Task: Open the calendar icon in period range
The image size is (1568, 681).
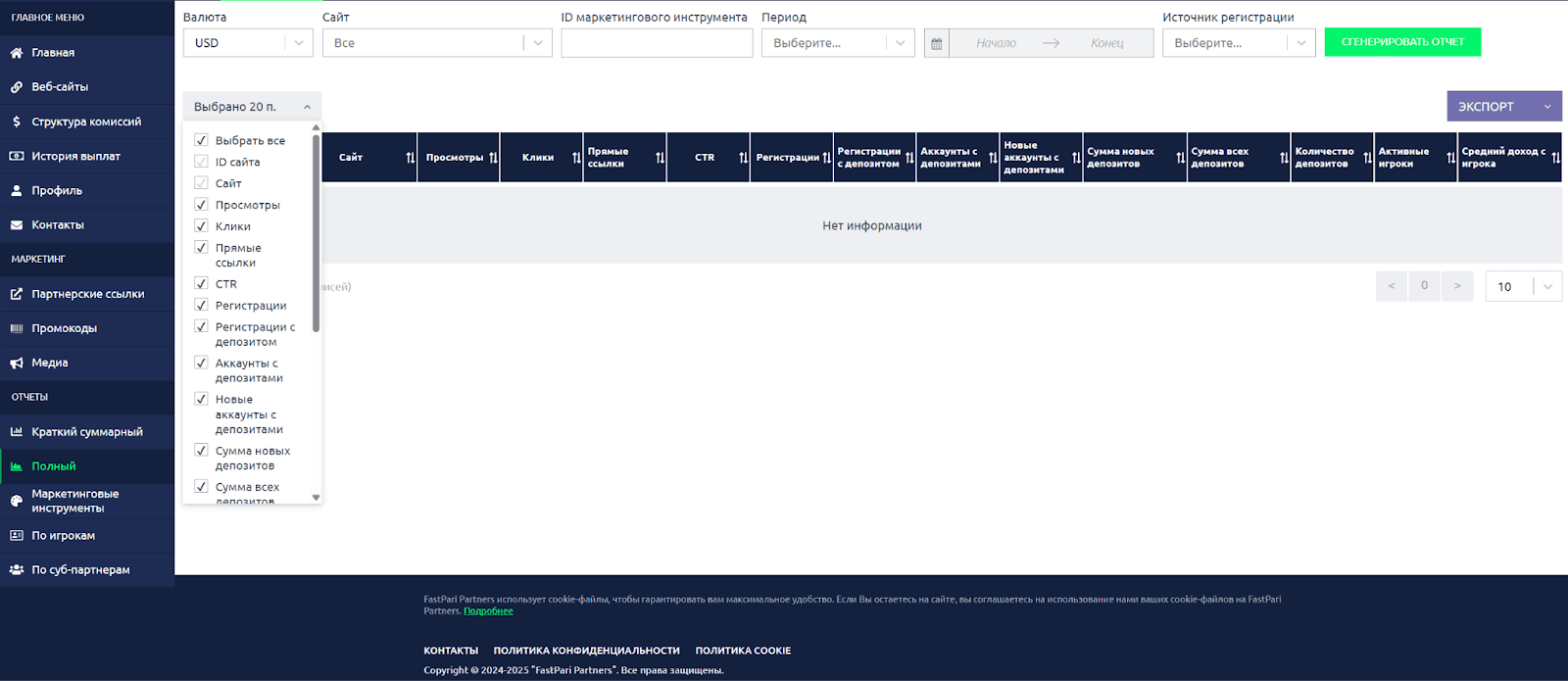Action: click(937, 43)
